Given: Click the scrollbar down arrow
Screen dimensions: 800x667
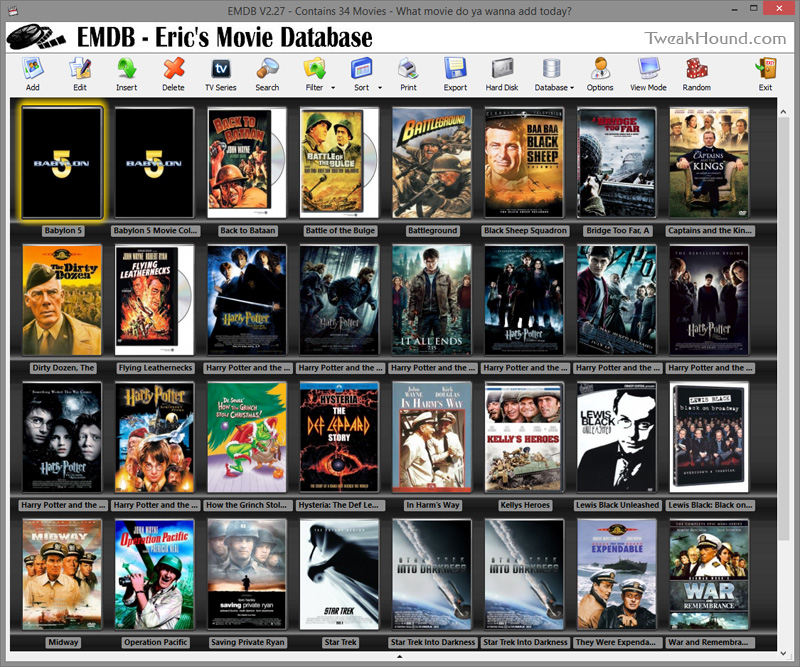Looking at the screenshot, I should point(783,653).
